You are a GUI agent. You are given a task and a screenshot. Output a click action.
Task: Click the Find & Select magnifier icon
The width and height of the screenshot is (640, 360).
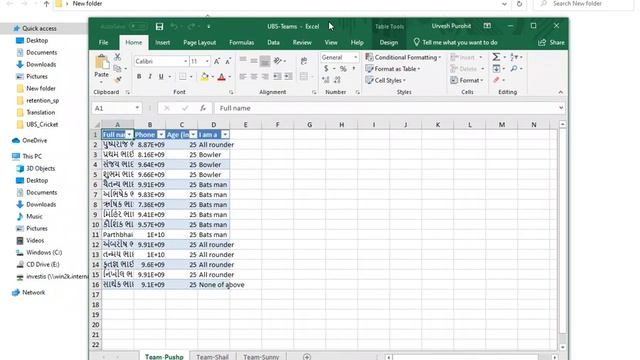(x=514, y=69)
